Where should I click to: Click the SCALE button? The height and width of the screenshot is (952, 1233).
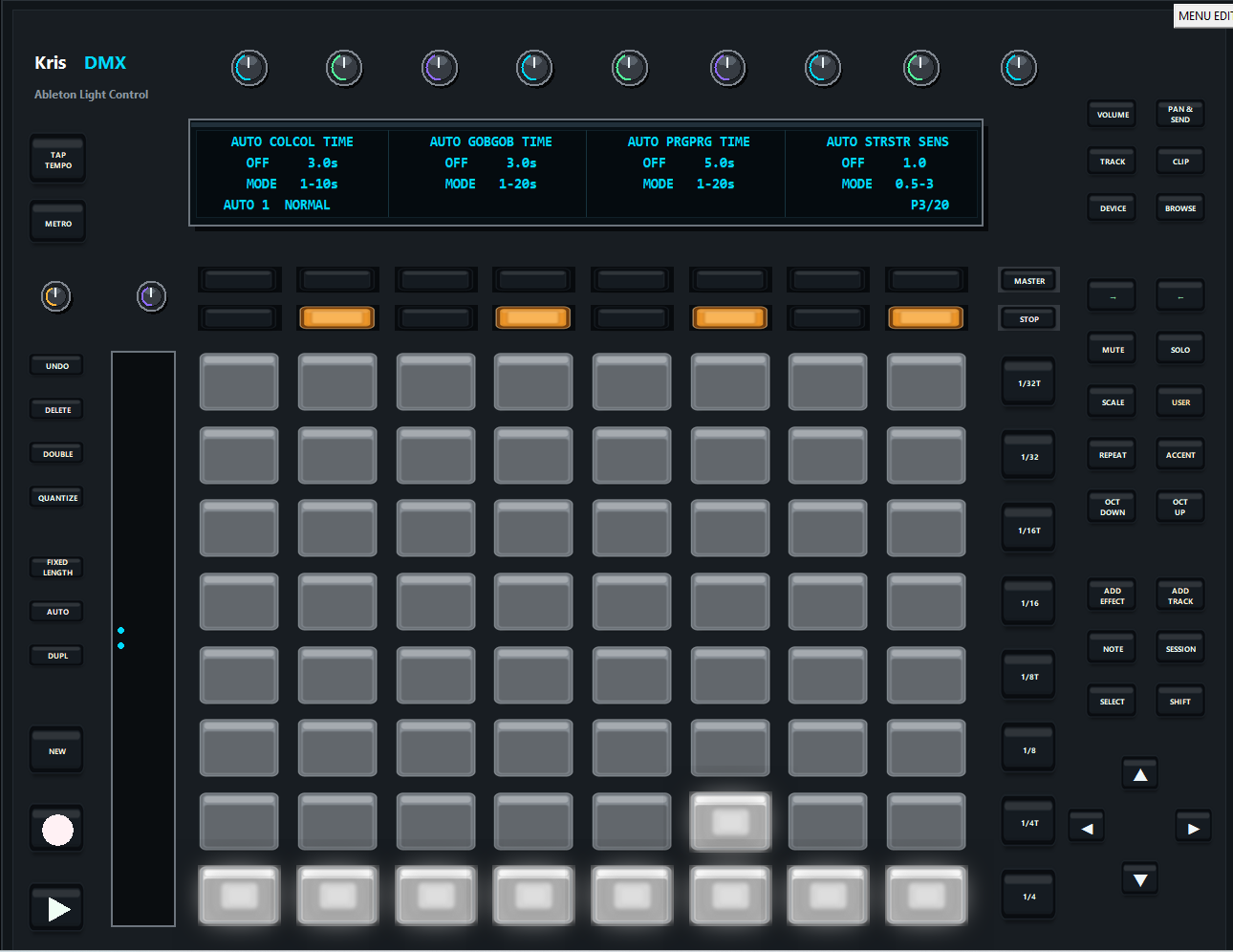pos(1113,402)
